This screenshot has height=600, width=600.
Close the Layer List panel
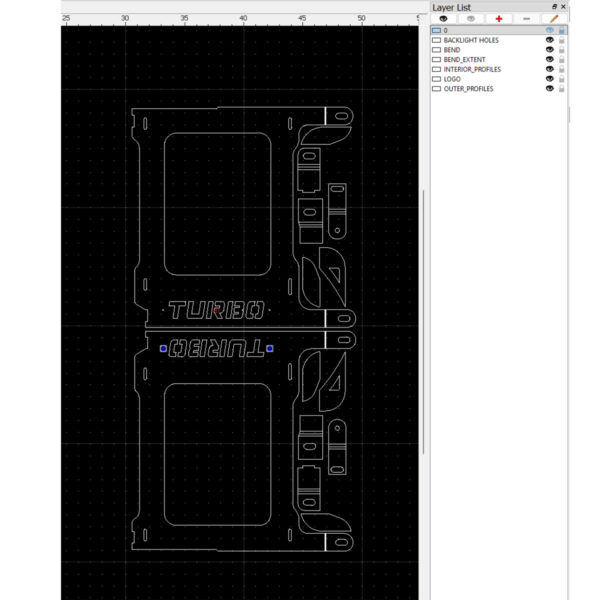[563, 6]
